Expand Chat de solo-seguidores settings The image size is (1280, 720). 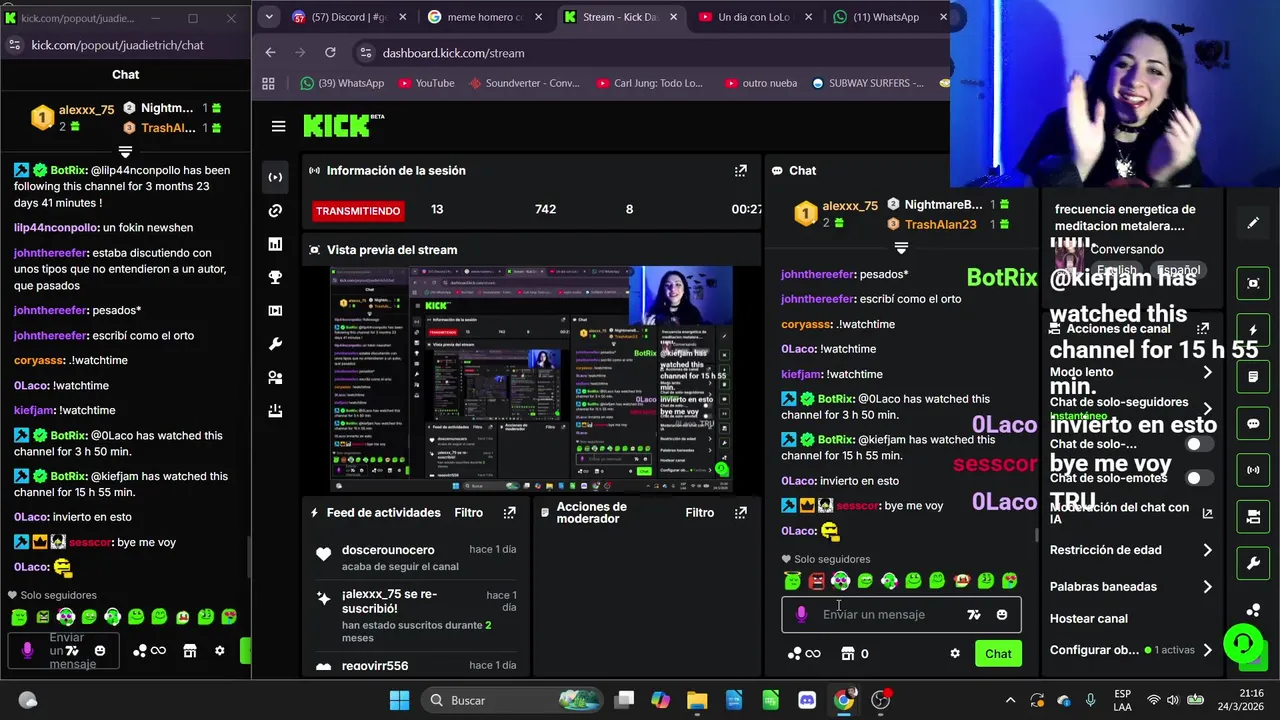[x=1207, y=408]
